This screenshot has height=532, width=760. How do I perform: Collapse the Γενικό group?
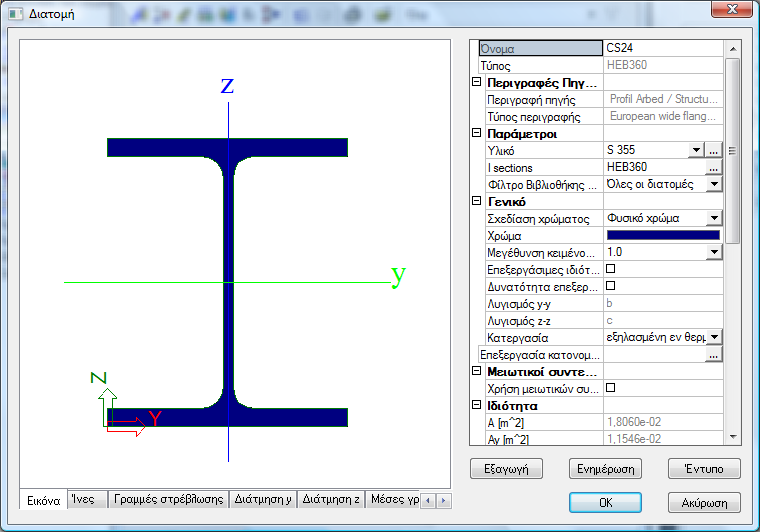476,201
